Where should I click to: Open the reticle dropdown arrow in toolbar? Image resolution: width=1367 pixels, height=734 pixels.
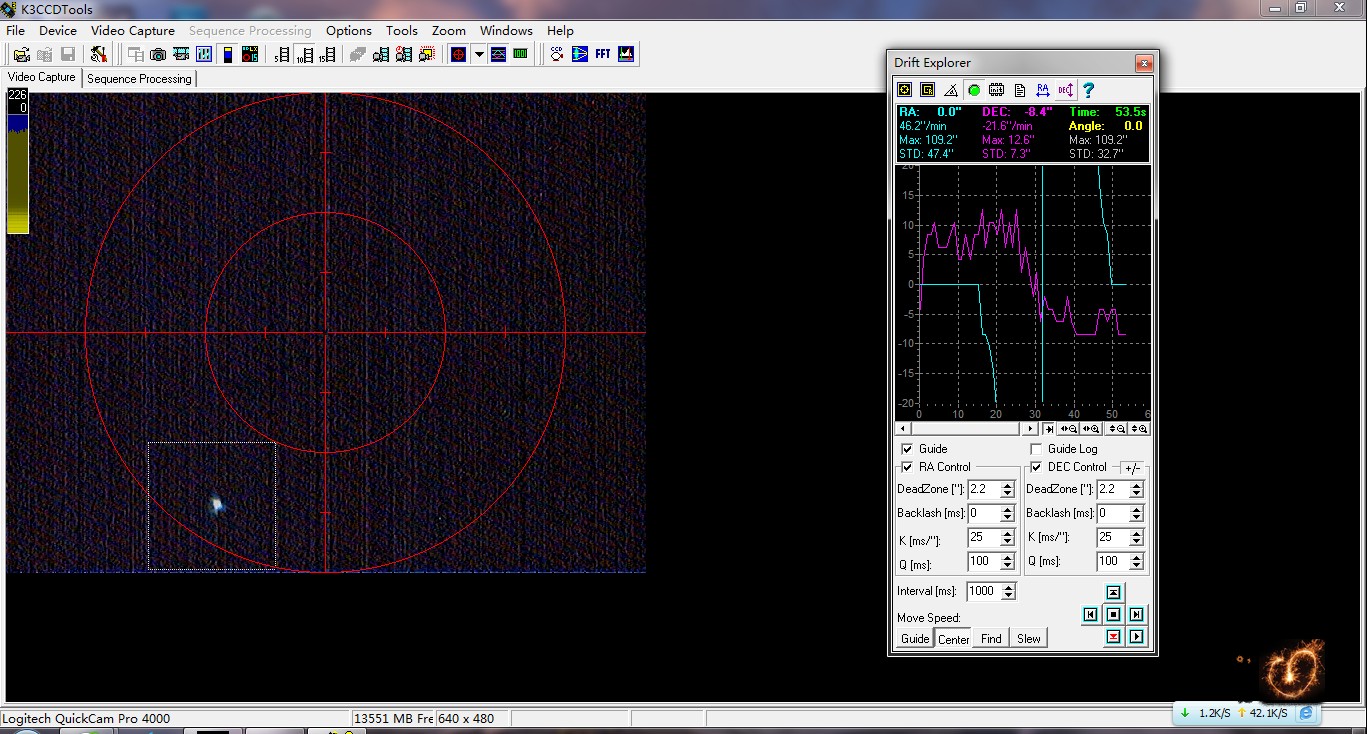pos(478,54)
